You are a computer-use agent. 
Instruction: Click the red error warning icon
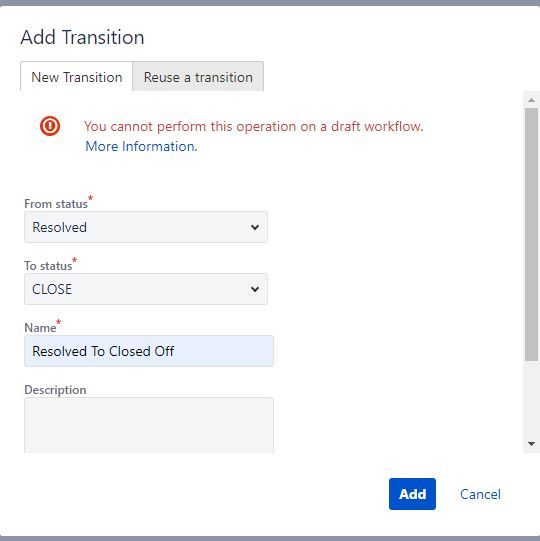[50, 126]
